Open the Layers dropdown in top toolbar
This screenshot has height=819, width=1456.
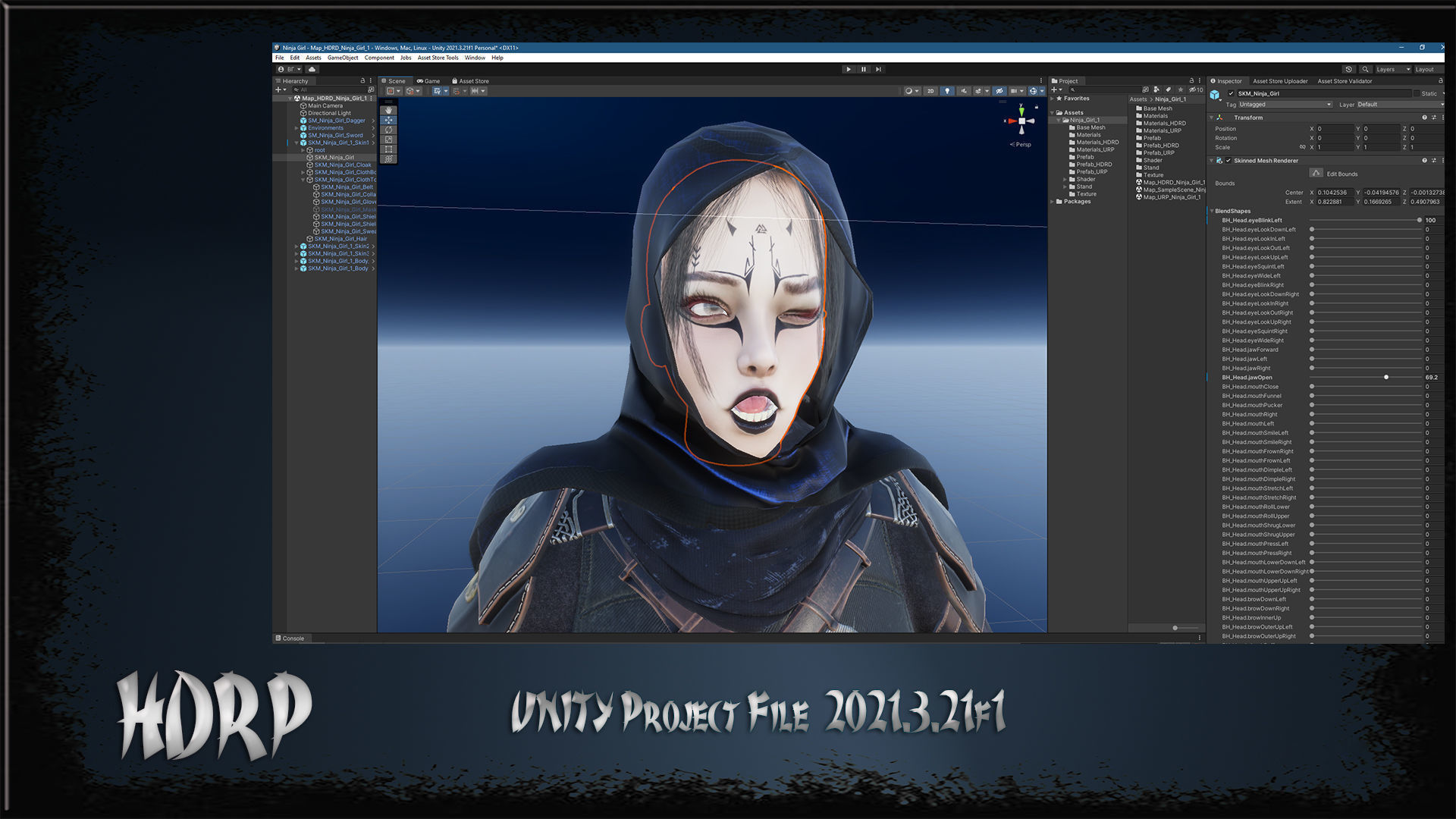point(1393,69)
